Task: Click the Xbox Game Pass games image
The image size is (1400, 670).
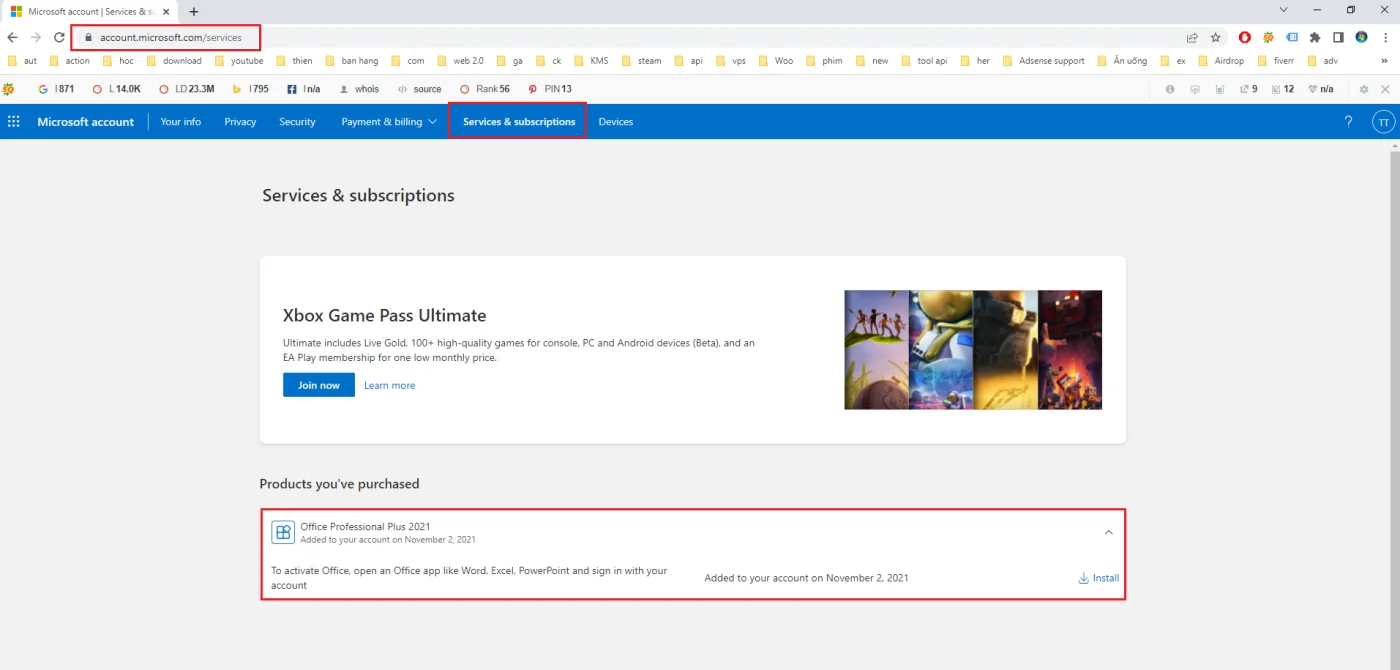Action: point(972,350)
